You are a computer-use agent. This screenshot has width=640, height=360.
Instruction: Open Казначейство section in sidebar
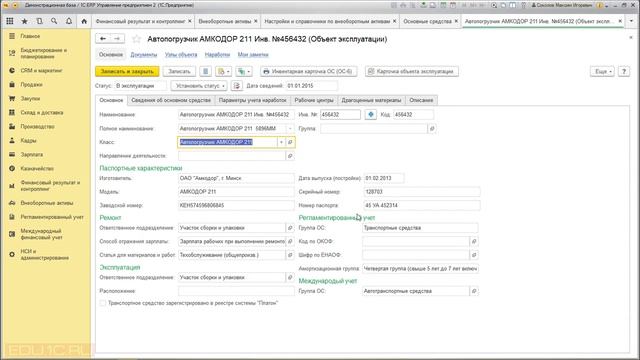click(37, 169)
